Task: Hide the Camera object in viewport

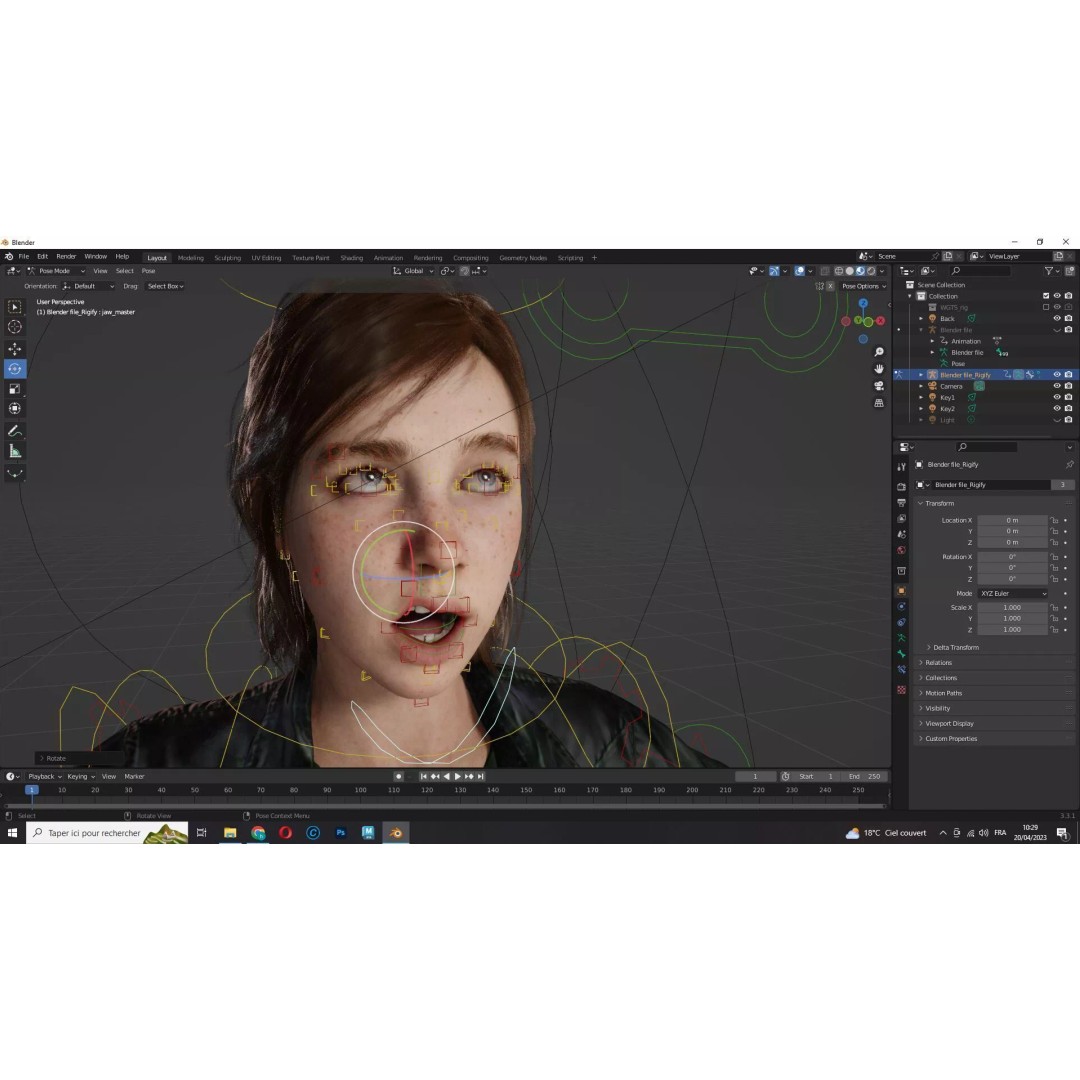Action: point(1057,386)
